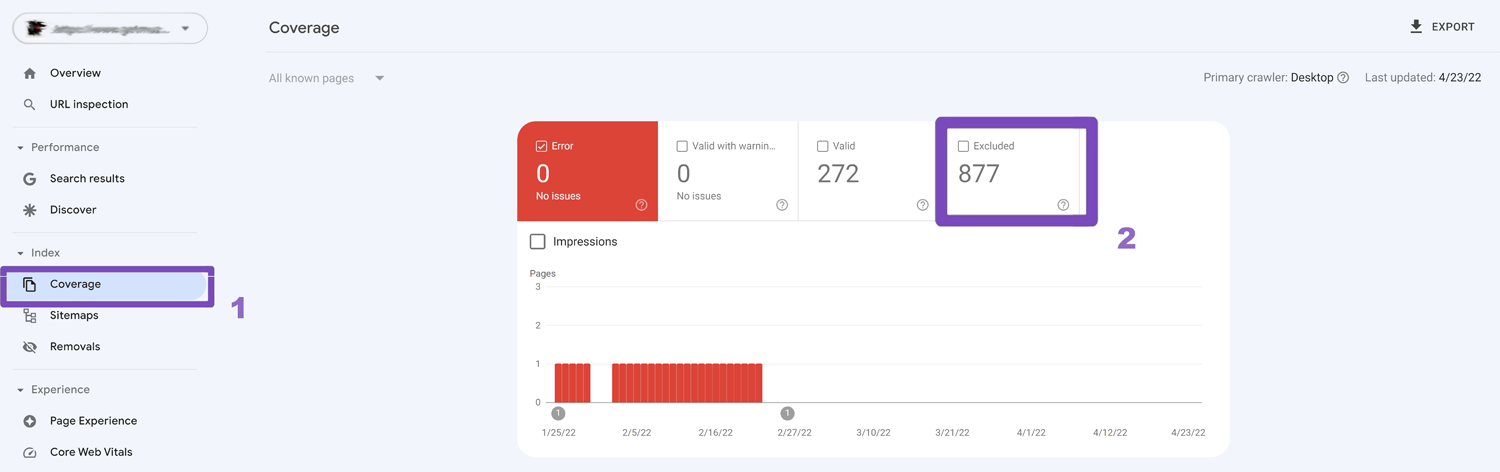Click the chart annotation marker near 2/27/22
Screen dimensions: 1500x472
pos(787,413)
